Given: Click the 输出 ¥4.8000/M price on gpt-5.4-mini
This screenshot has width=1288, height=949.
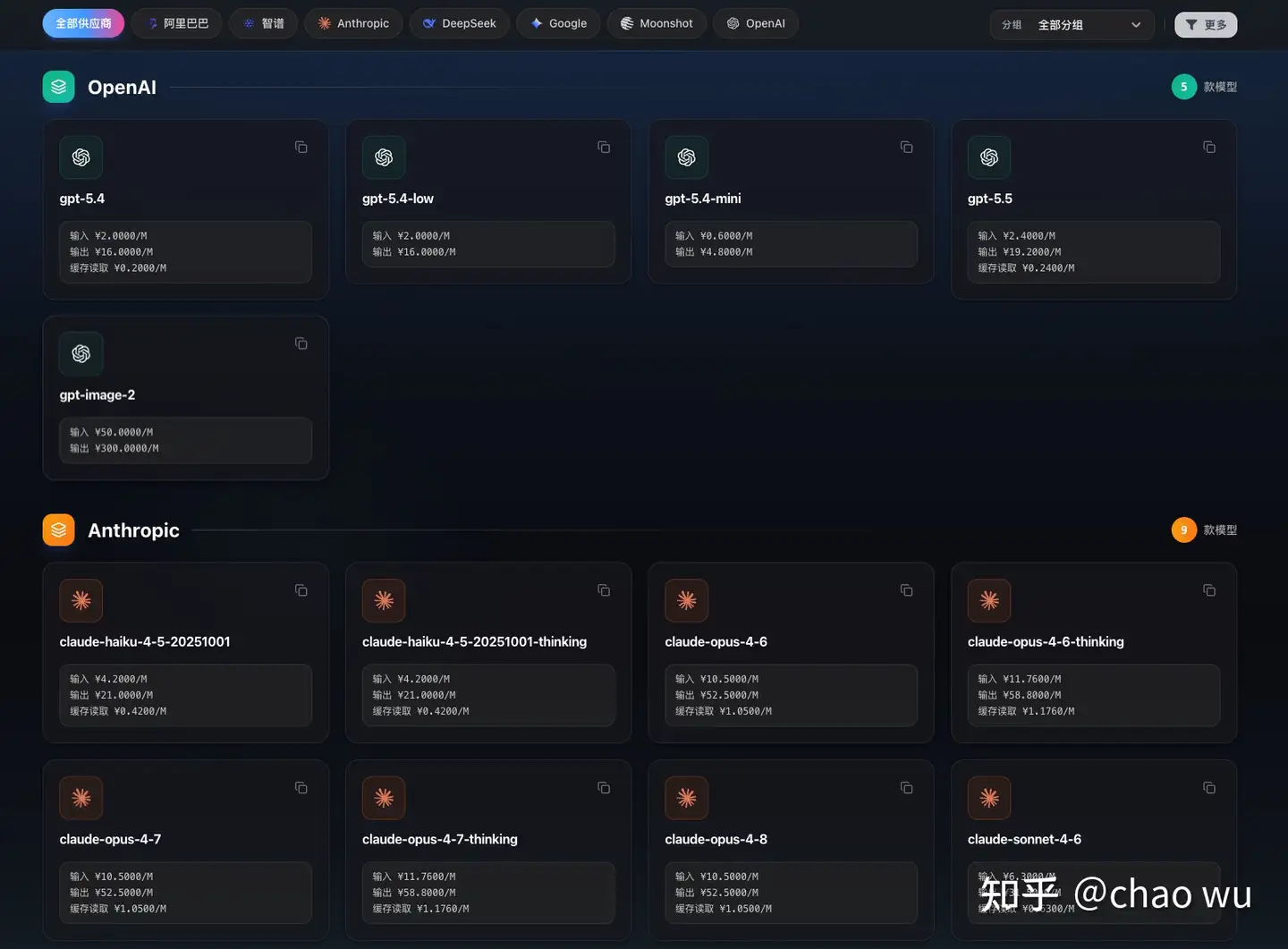Looking at the screenshot, I should pos(714,252).
